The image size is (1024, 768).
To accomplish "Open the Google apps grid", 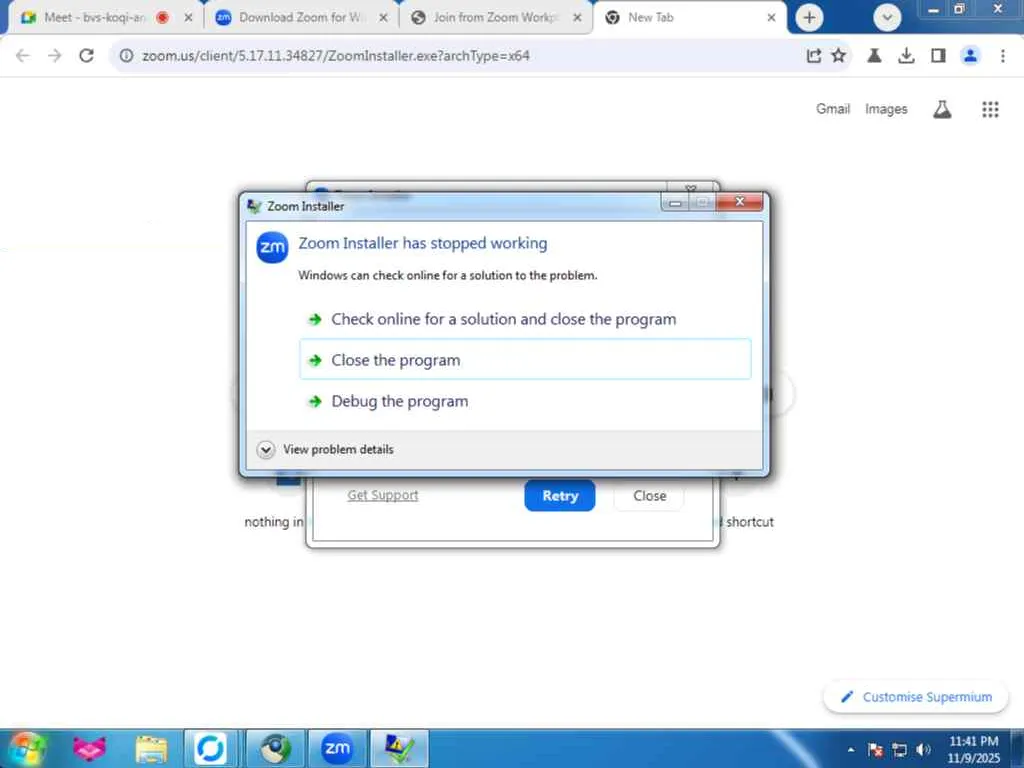I will 990,109.
